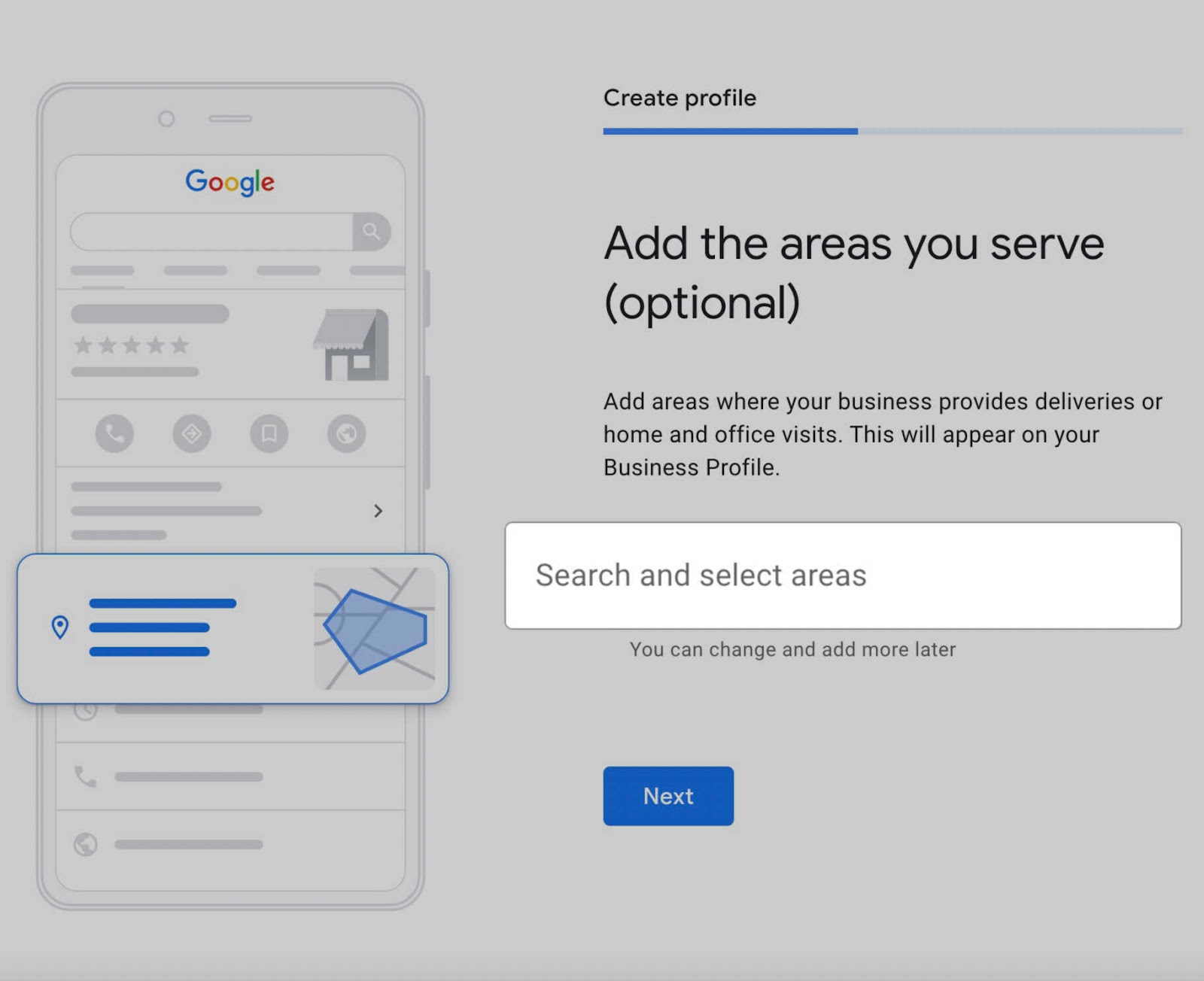
Task: Click the Google logo on the phone screen
Action: pos(230,181)
